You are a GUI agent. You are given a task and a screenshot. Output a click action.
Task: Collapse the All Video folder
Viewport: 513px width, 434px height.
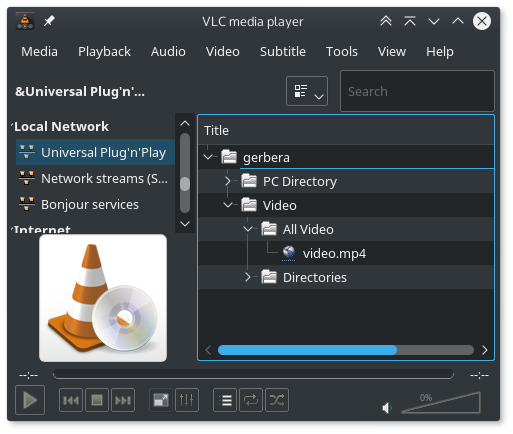[248, 229]
